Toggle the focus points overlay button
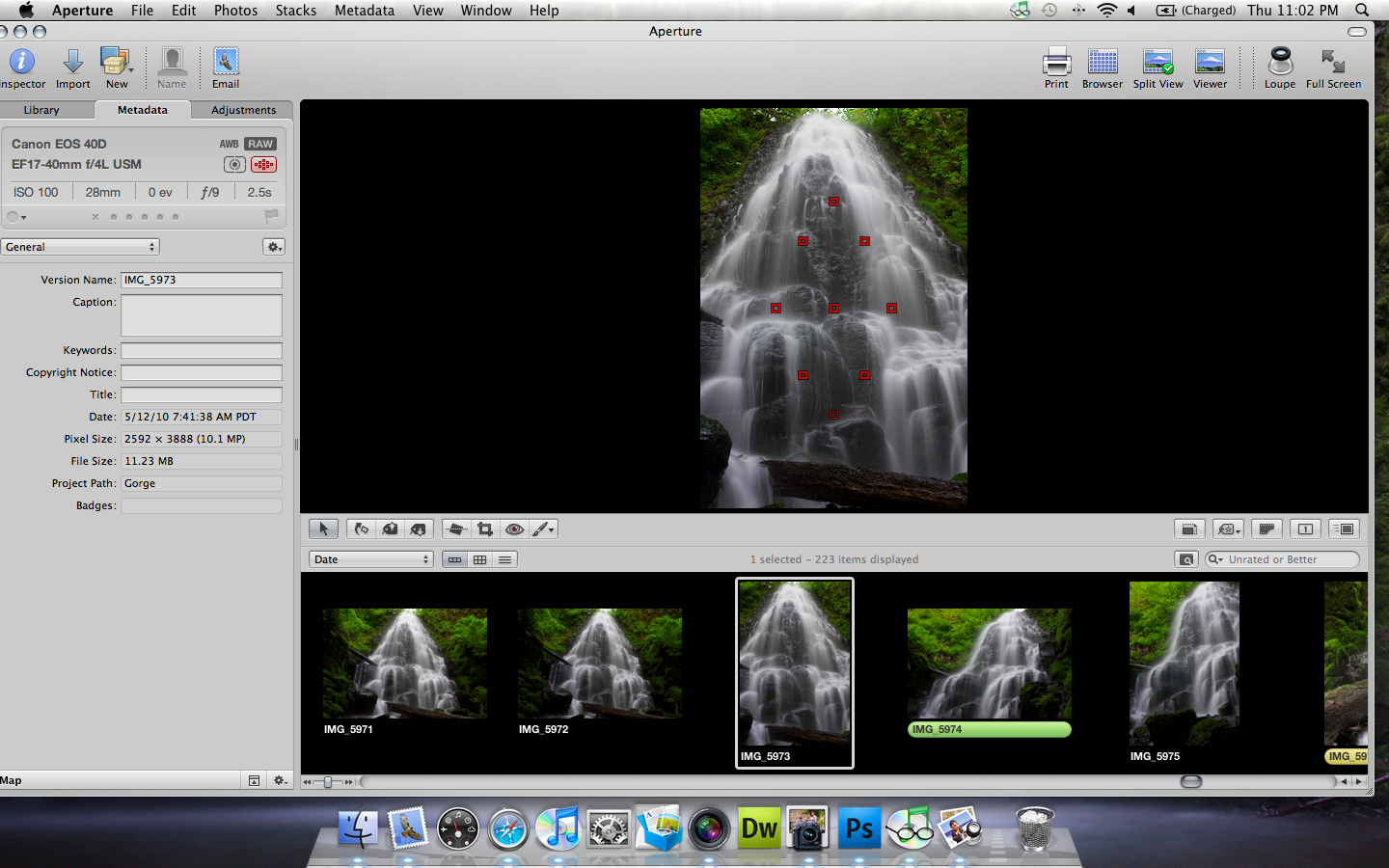The width and height of the screenshot is (1389, 868). click(263, 165)
